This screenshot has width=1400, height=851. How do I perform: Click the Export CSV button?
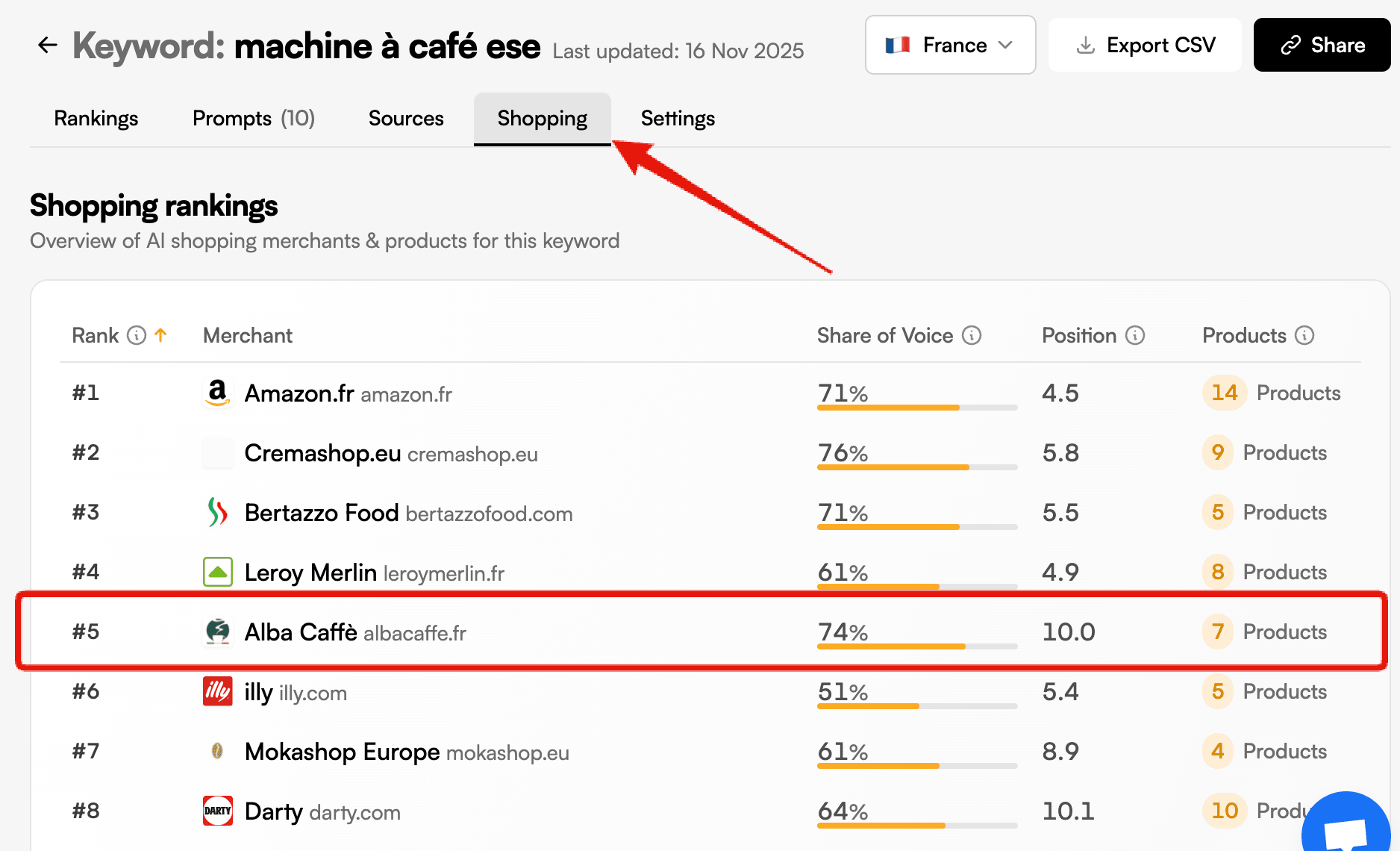click(x=1145, y=45)
